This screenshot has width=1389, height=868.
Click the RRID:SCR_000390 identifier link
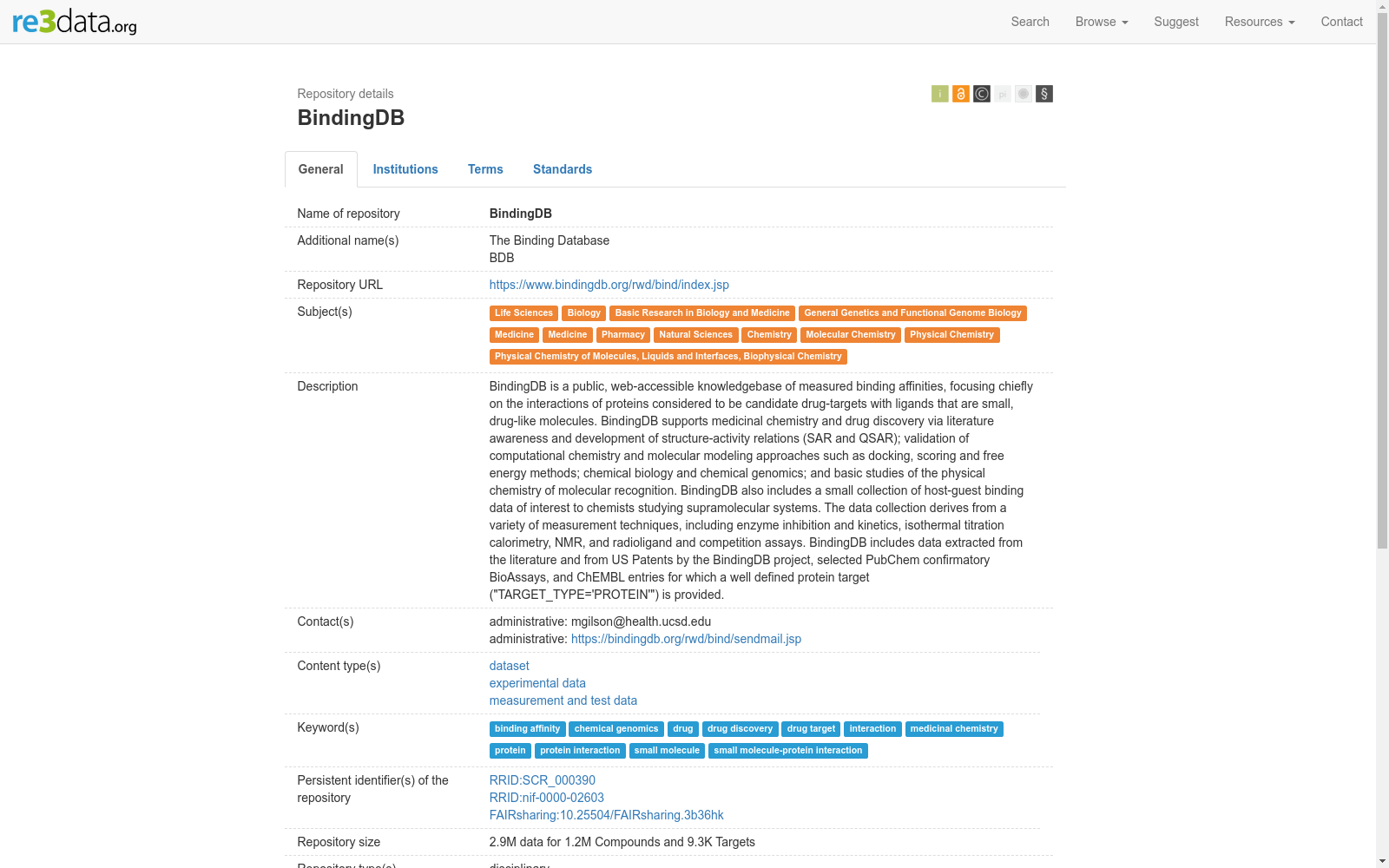click(x=542, y=780)
